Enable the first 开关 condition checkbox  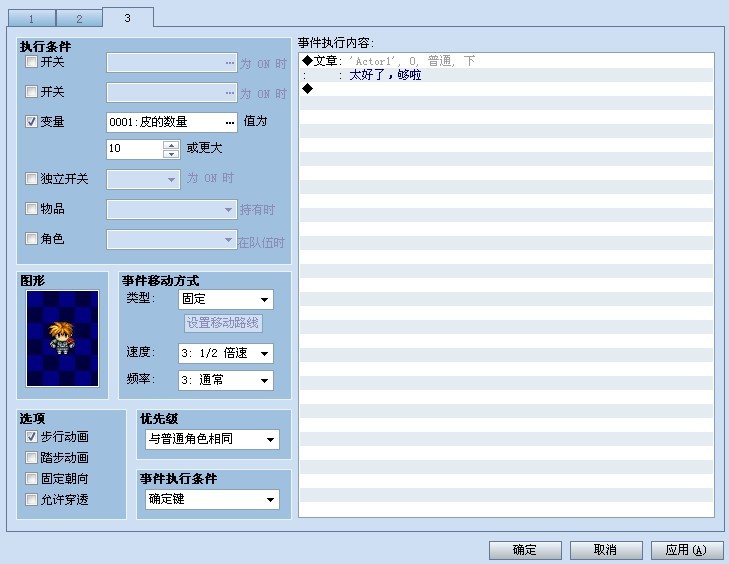tap(31, 61)
